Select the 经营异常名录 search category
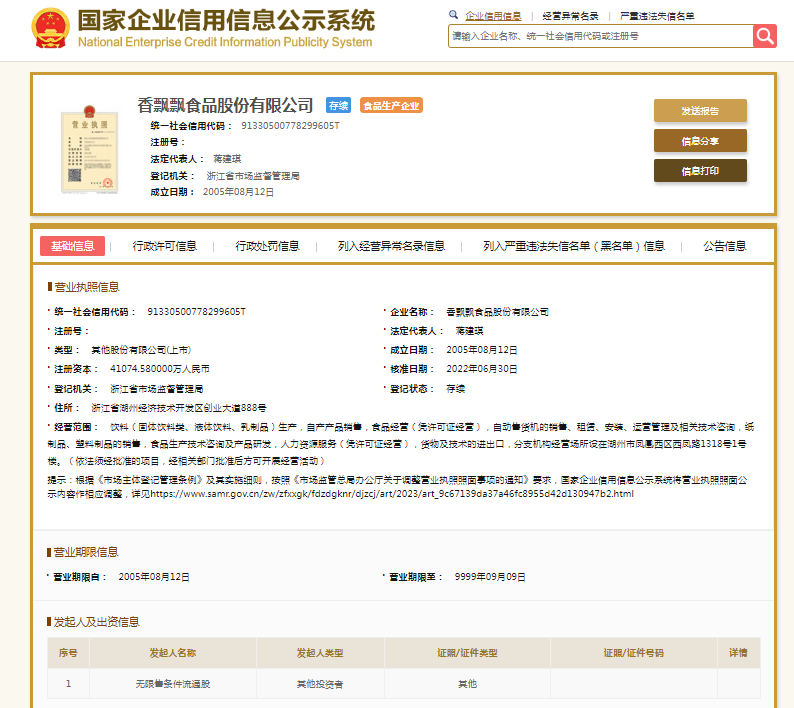This screenshot has height=708, width=794. [x=570, y=16]
